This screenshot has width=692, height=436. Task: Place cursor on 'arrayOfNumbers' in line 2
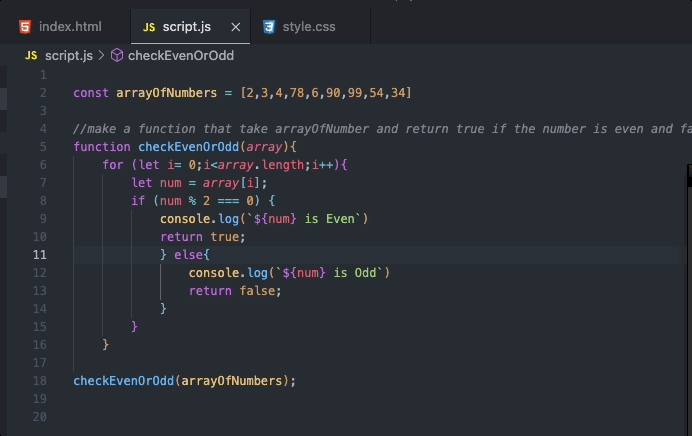coord(166,93)
